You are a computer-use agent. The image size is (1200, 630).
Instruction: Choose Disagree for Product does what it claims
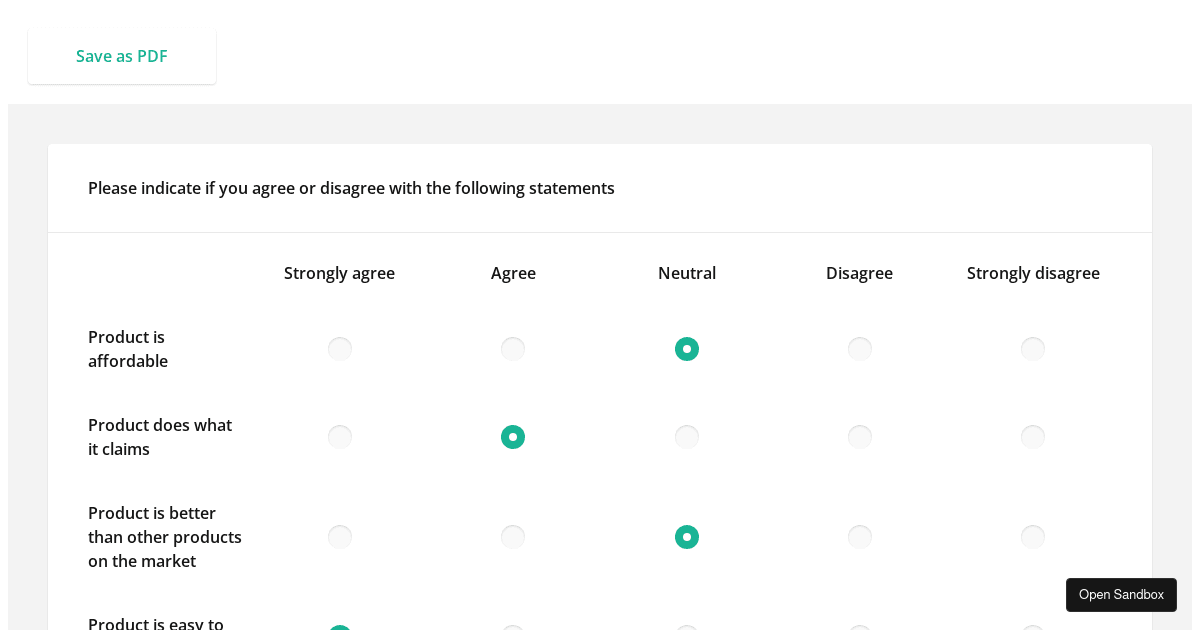[x=859, y=437]
